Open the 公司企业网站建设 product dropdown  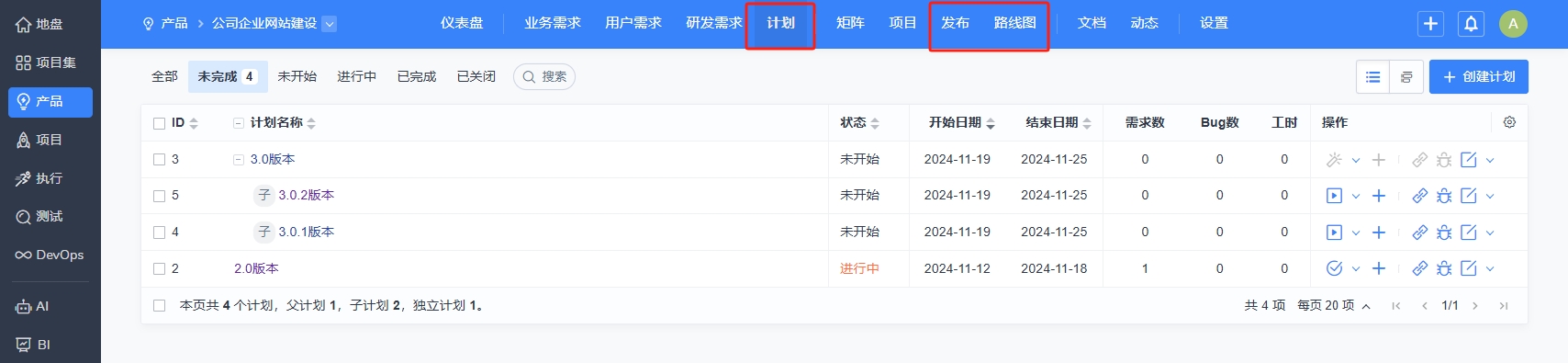(330, 24)
